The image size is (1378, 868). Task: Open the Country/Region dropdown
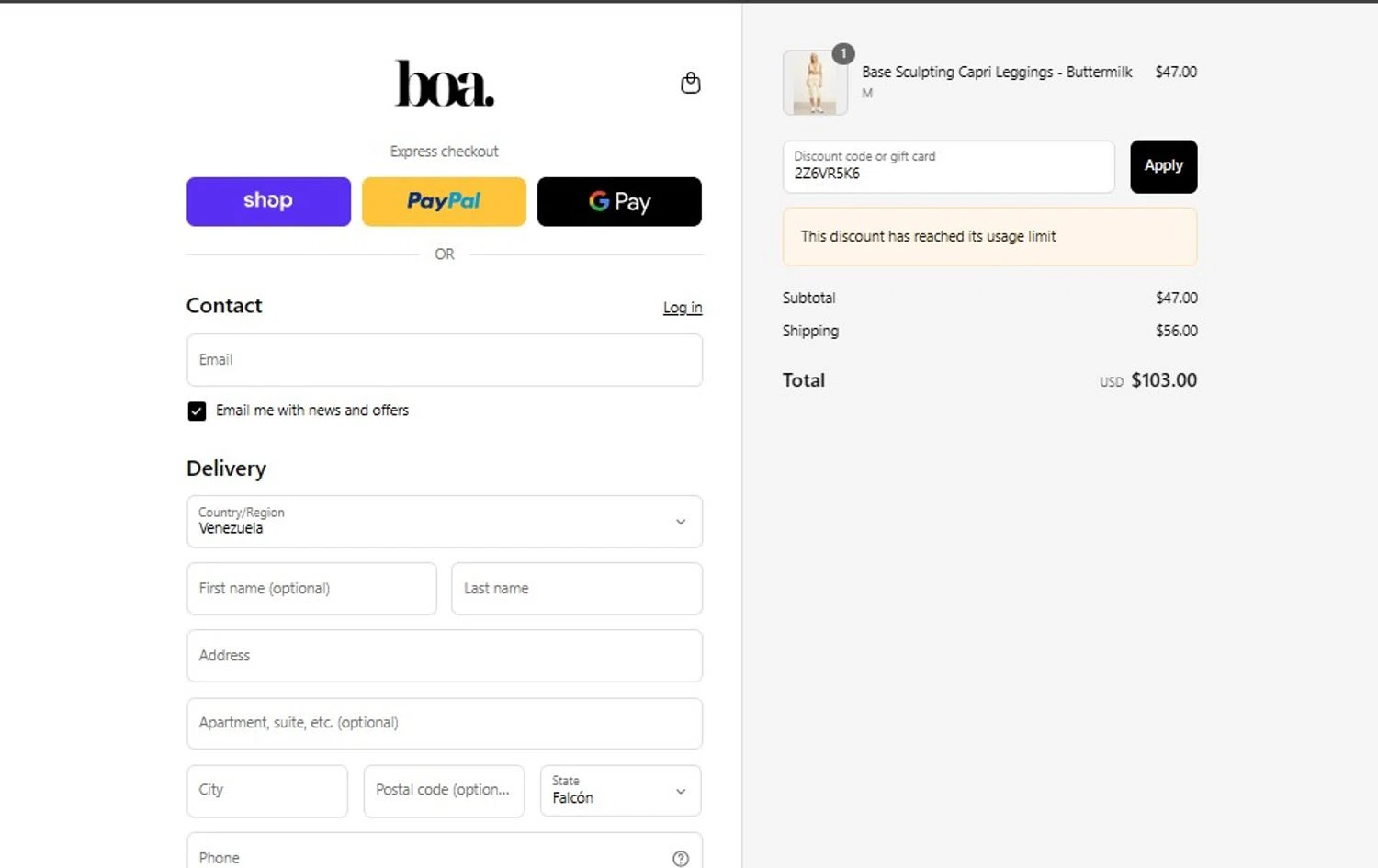445,522
